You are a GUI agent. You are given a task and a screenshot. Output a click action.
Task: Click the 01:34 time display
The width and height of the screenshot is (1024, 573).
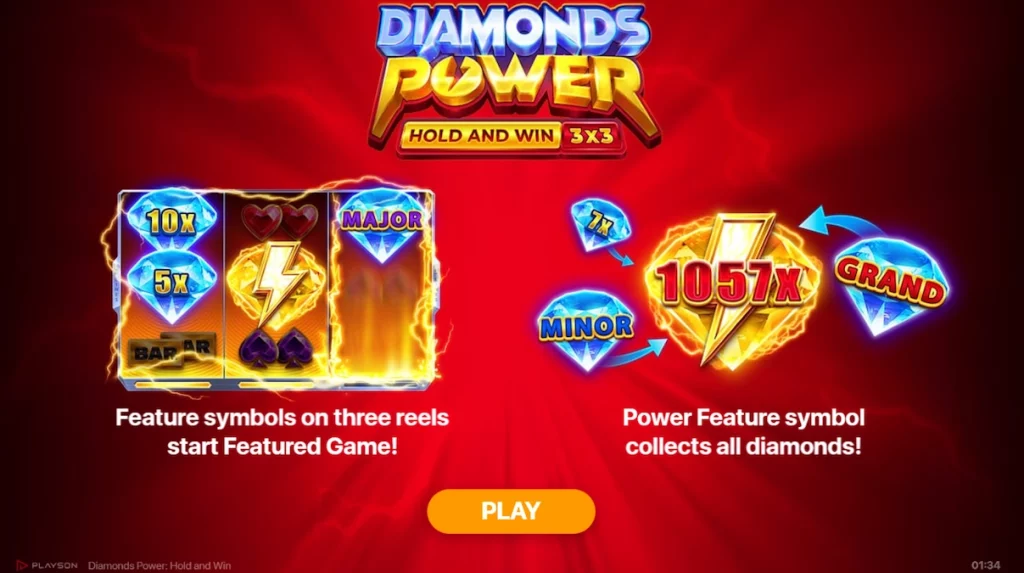[985, 565]
